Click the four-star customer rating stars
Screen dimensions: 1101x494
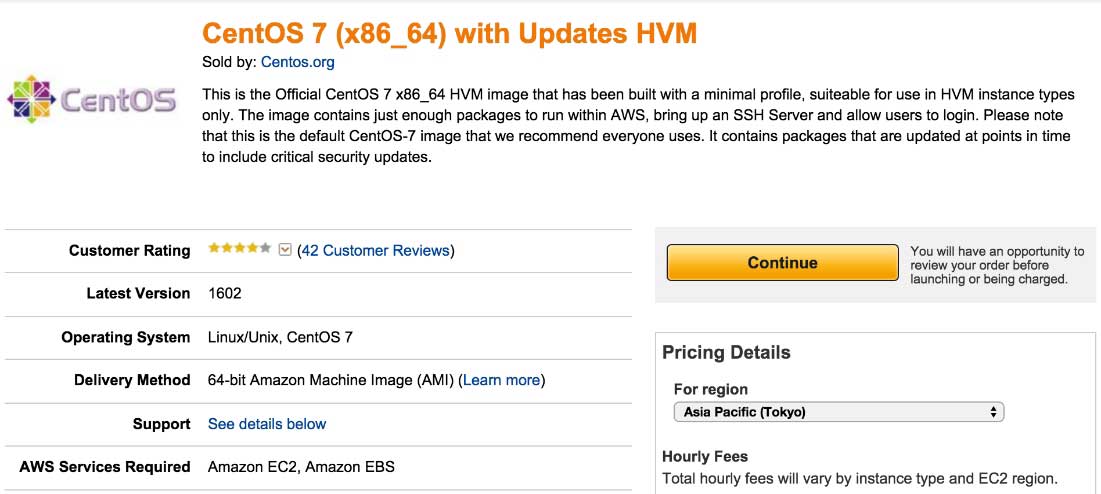tap(239, 249)
